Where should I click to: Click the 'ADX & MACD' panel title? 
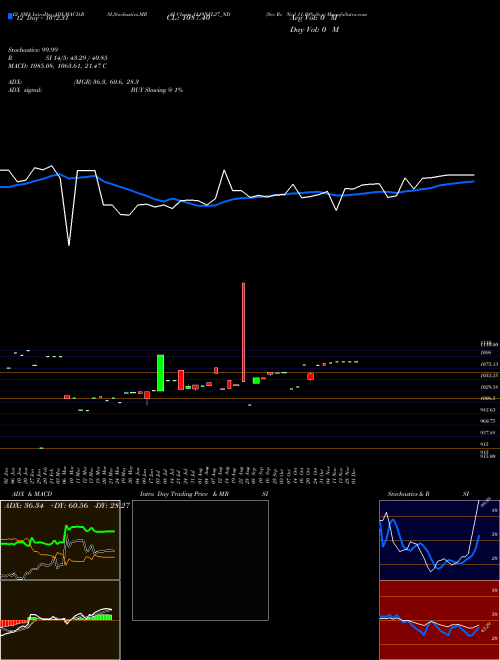(32, 494)
